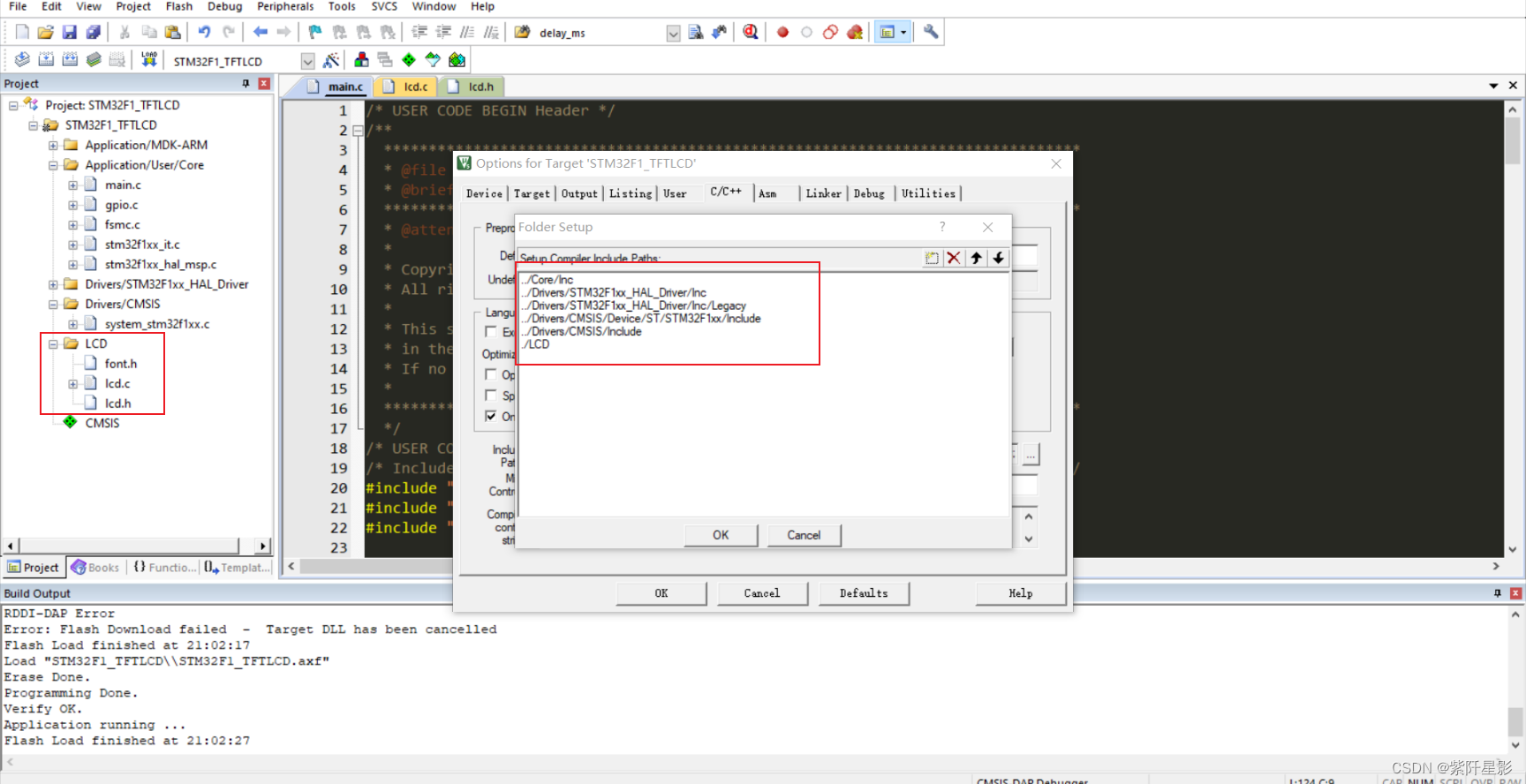Expand the main.c file node
Screen dimensions: 1526x784
(x=73, y=185)
